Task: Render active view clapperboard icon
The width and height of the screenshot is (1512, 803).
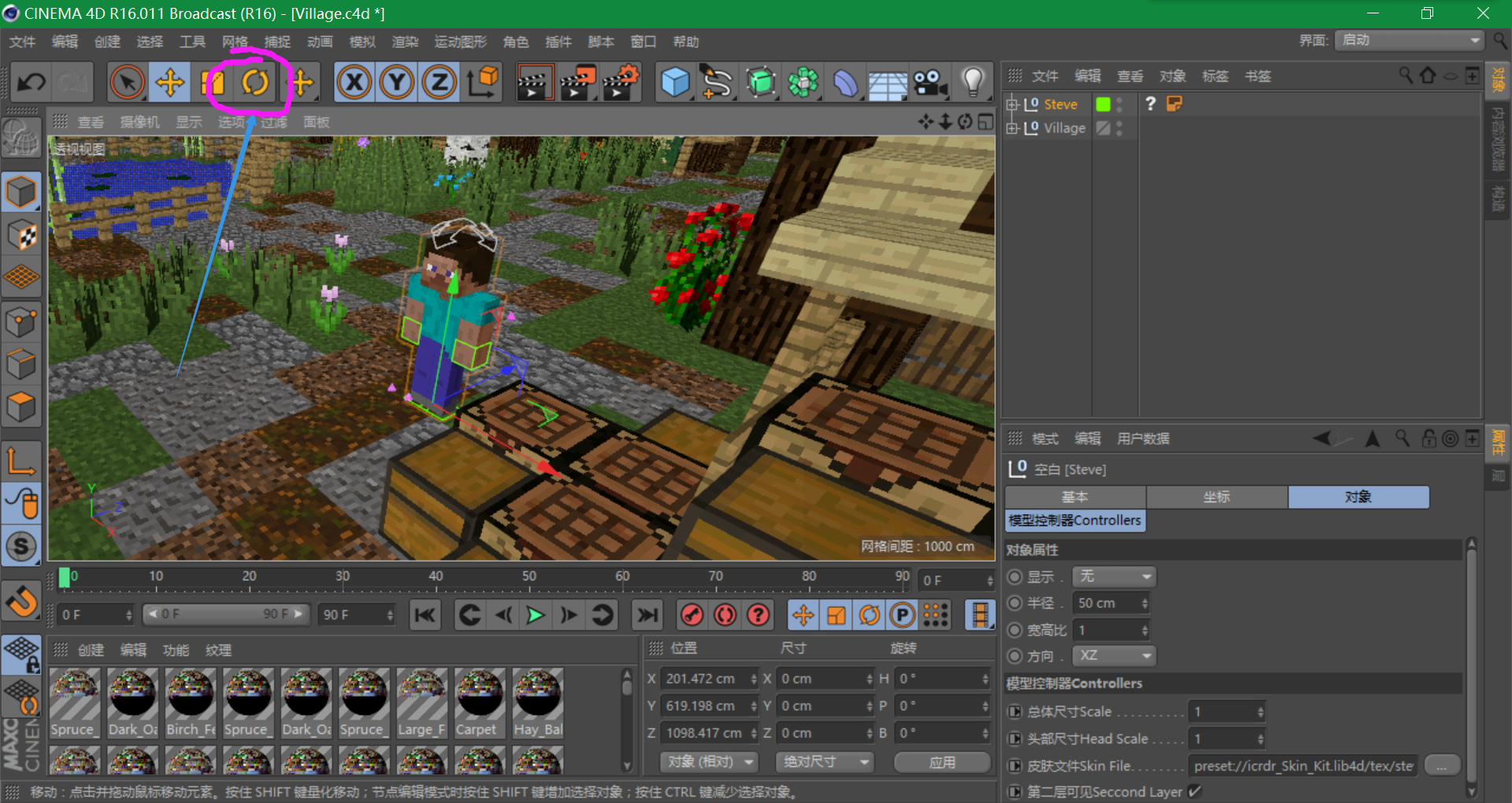Action: point(534,82)
